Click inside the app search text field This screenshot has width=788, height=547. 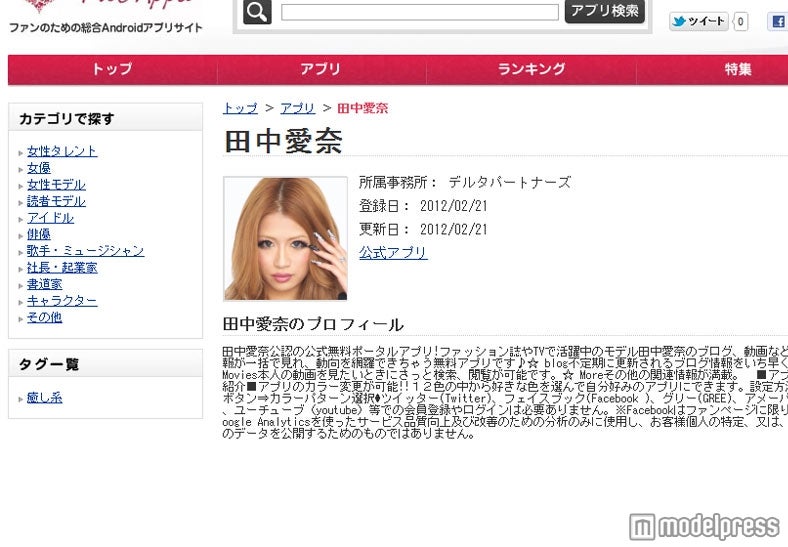419,13
